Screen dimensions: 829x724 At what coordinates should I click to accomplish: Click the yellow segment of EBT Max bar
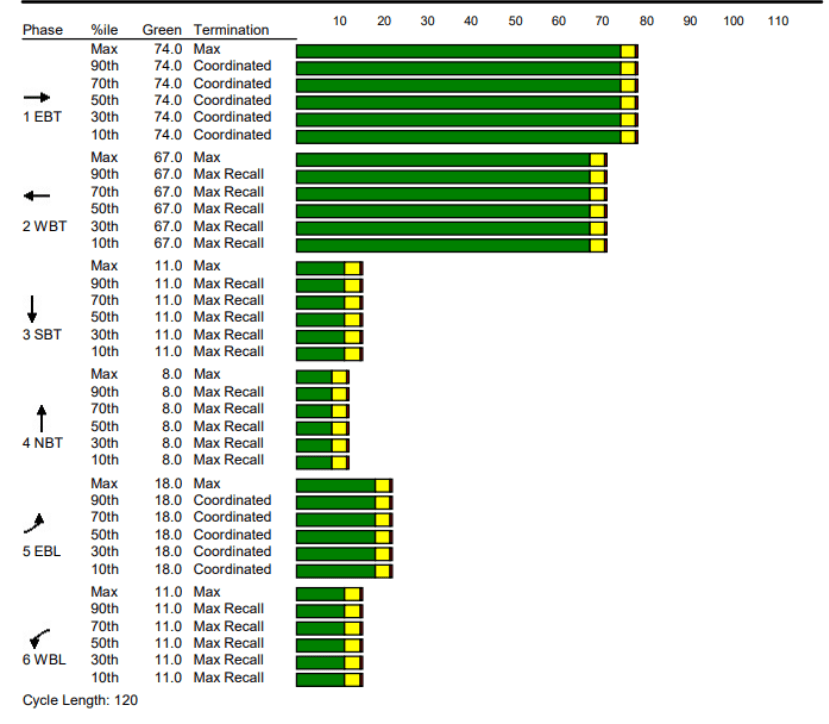628,51
